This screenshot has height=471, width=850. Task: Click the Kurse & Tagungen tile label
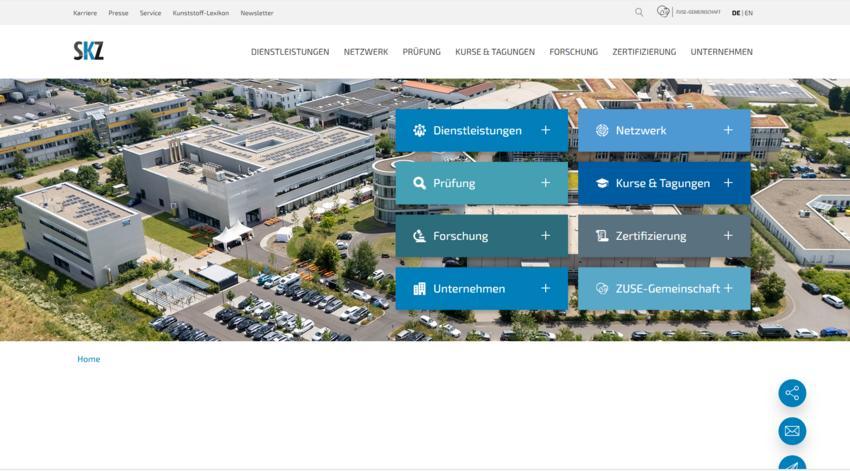click(x=662, y=183)
